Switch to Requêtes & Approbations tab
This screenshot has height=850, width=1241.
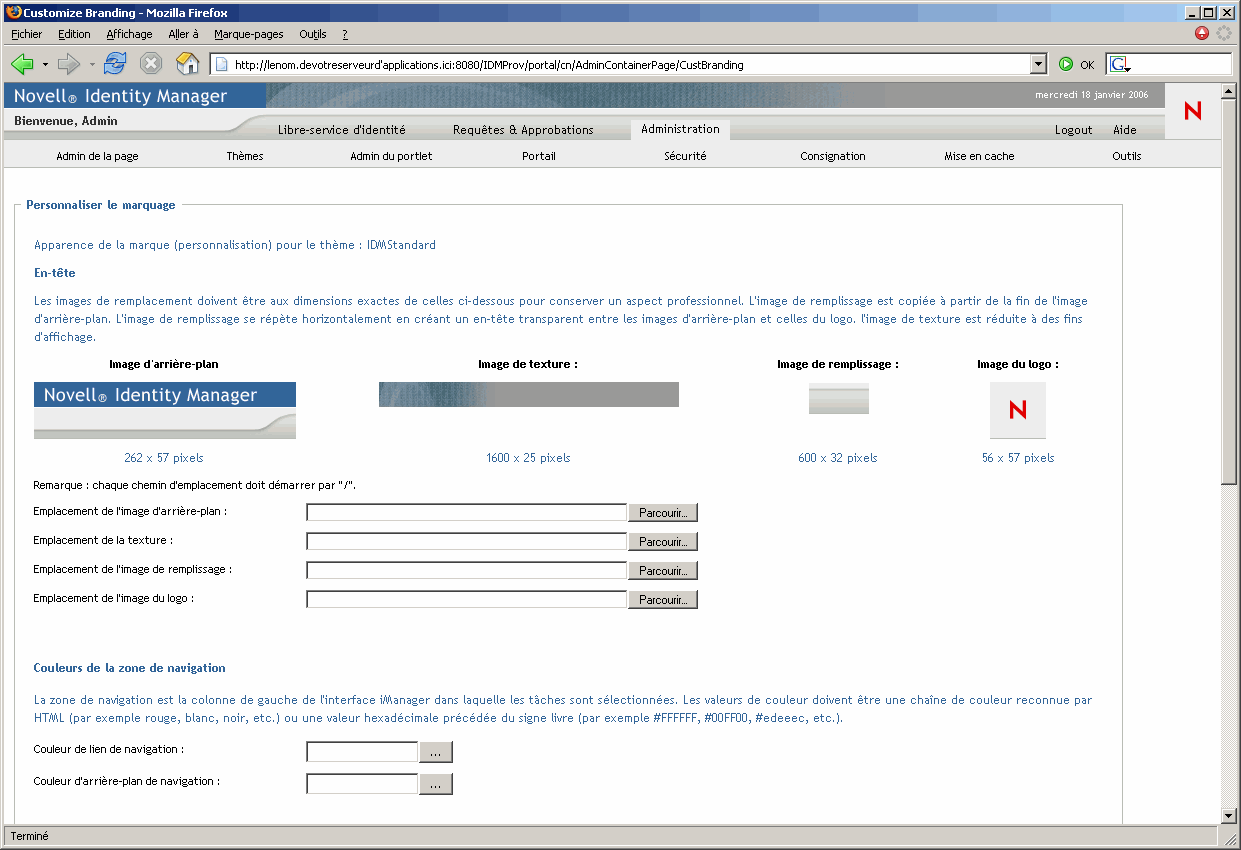[x=523, y=130]
